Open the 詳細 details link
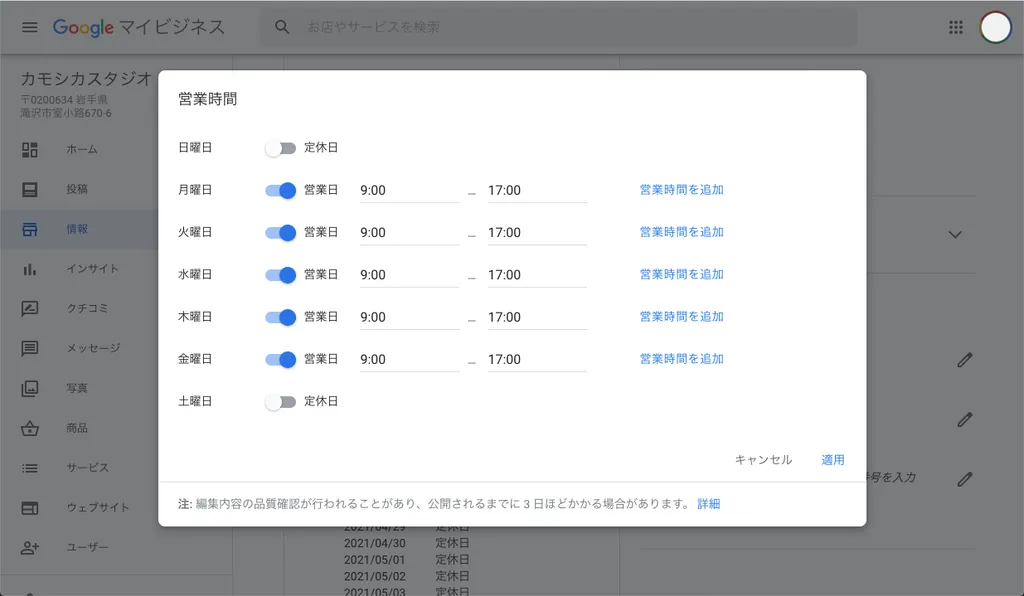The height and width of the screenshot is (596, 1024). (x=709, y=504)
